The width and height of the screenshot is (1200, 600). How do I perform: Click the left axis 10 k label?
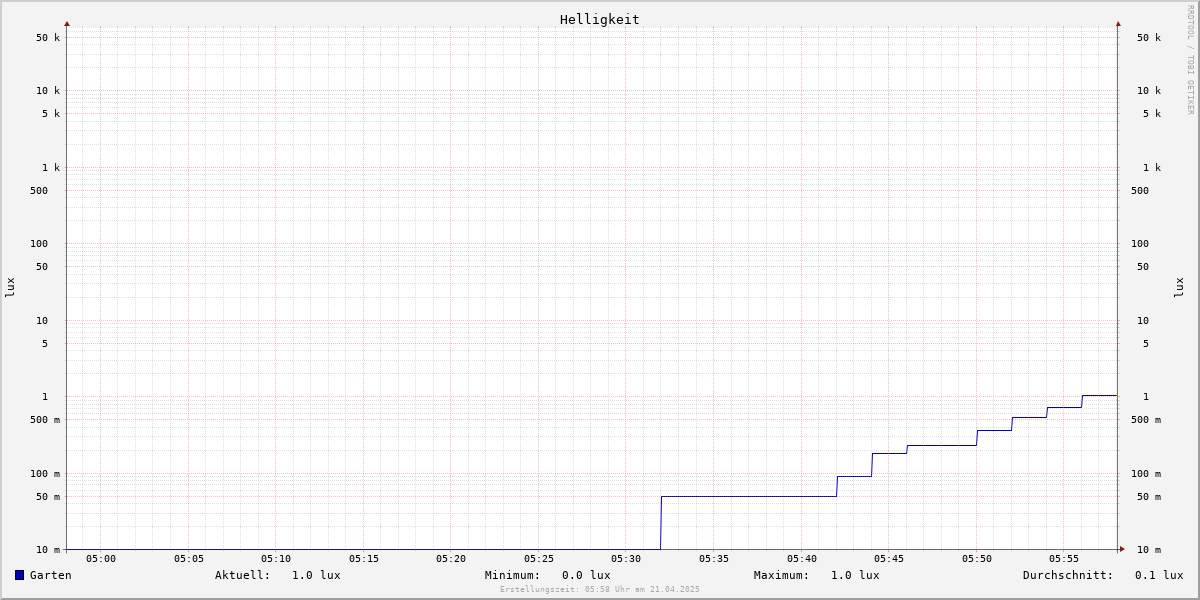(x=48, y=91)
